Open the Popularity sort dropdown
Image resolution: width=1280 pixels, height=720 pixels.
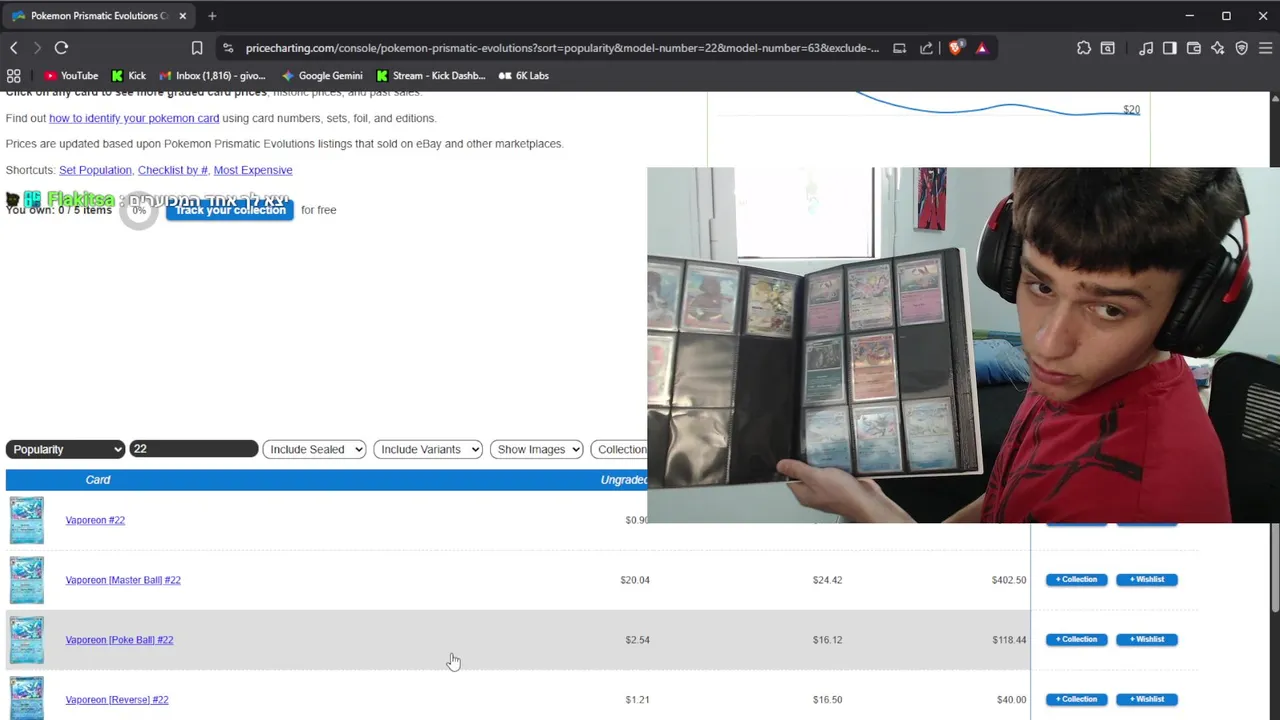click(x=65, y=450)
